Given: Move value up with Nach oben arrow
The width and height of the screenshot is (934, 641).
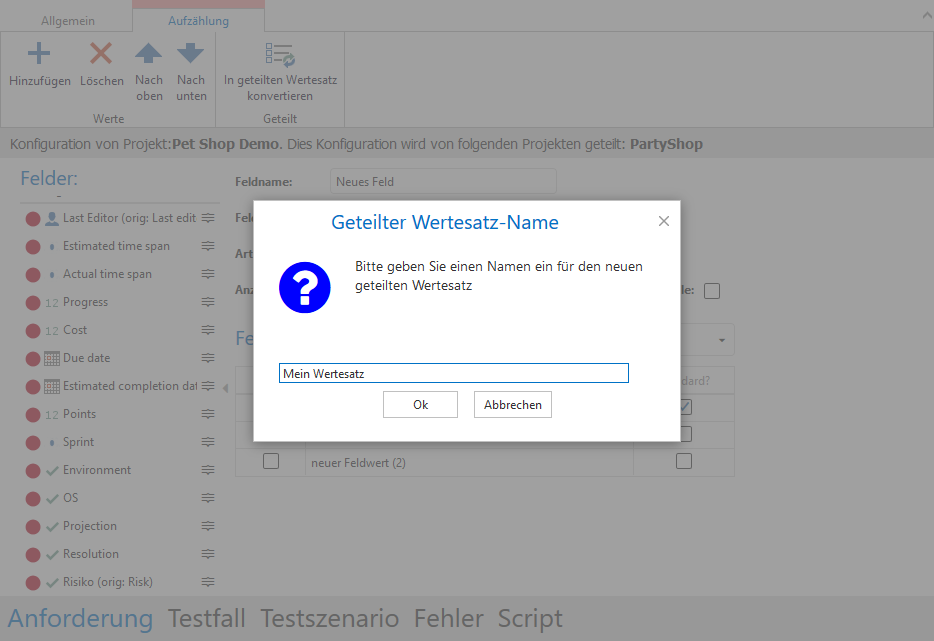Looking at the screenshot, I should pyautogui.click(x=148, y=54).
